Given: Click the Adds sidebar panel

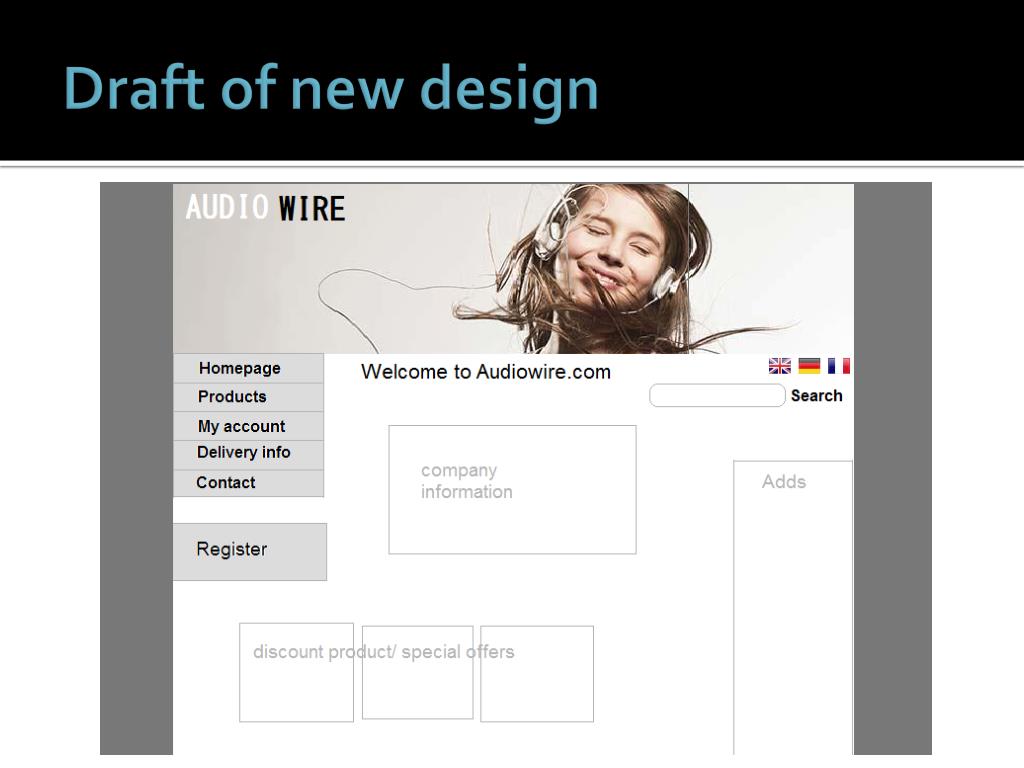Looking at the screenshot, I should click(x=793, y=607).
